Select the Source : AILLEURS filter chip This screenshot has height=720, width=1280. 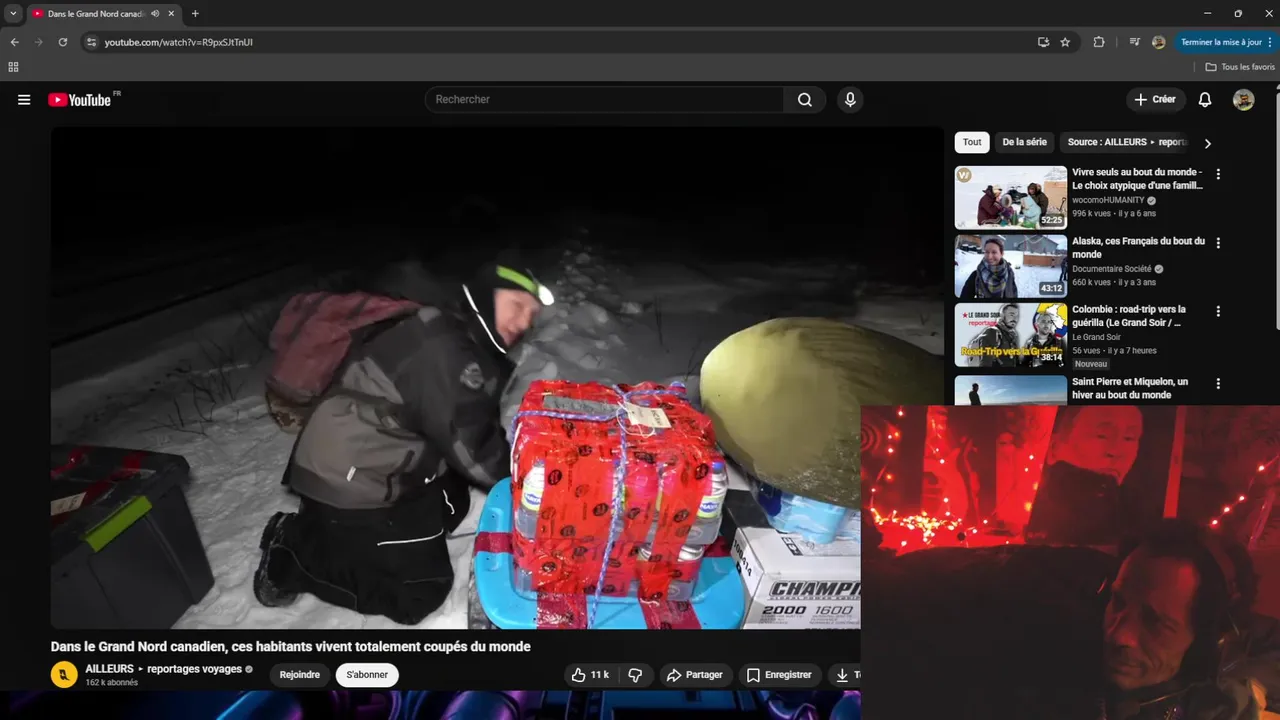(1126, 142)
